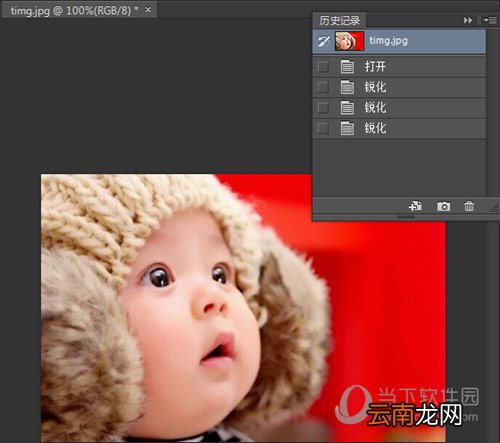
Task: Set history brush source on 打开 state
Action: pos(323,67)
